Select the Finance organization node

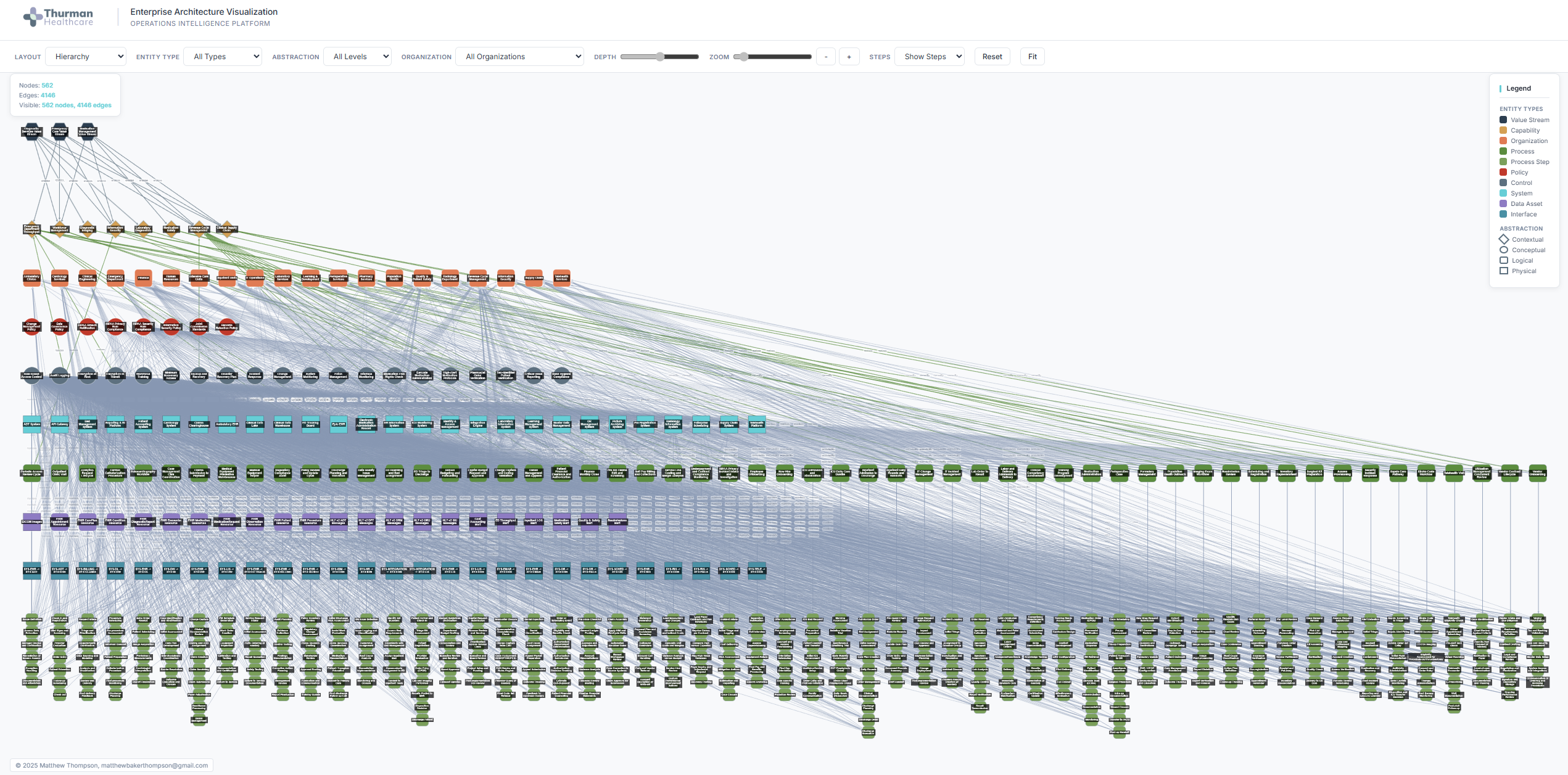tap(143, 277)
